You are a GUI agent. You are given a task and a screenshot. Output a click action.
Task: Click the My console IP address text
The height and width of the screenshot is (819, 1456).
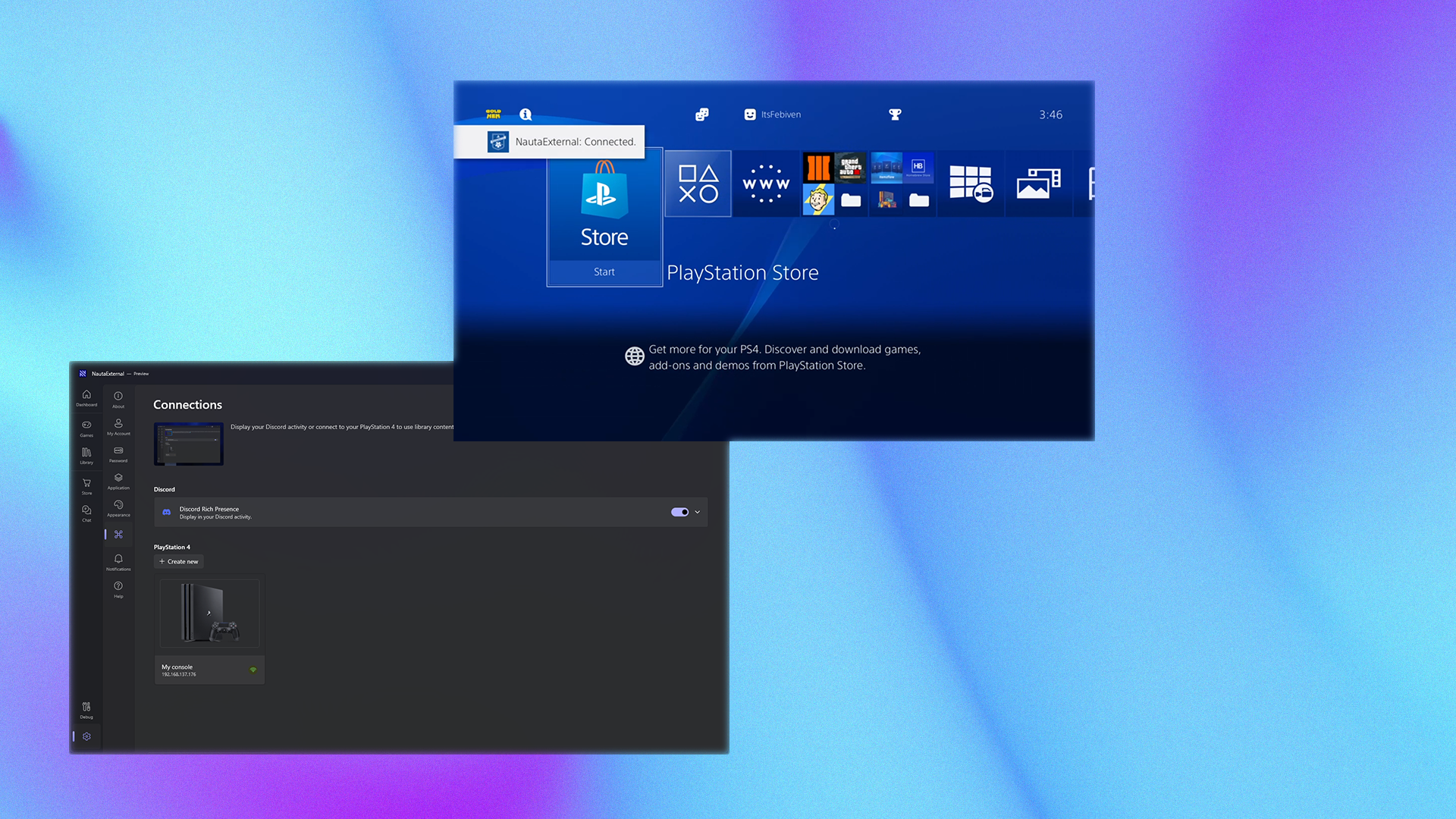point(179,674)
